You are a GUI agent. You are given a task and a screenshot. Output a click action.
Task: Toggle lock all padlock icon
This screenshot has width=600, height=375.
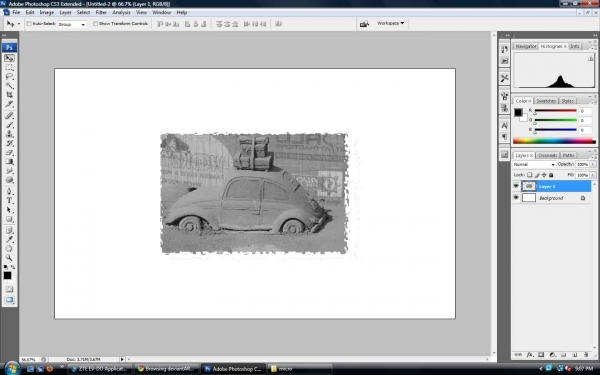[x=551, y=175]
